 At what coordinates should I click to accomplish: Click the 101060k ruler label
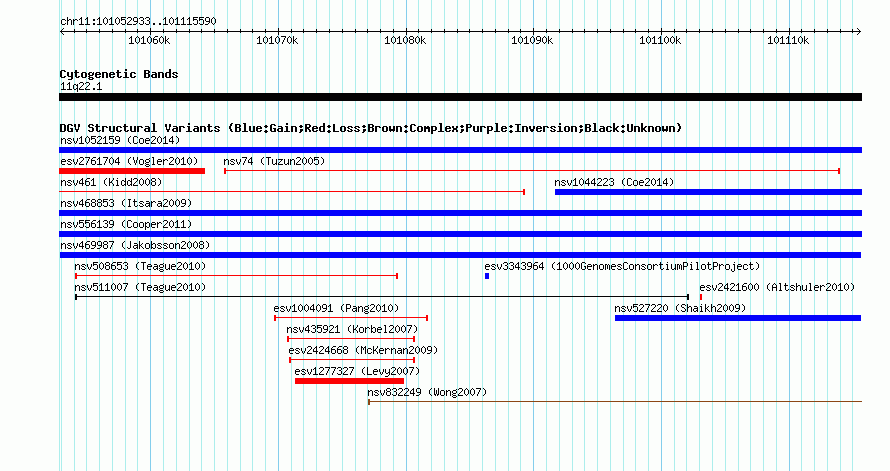point(149,40)
